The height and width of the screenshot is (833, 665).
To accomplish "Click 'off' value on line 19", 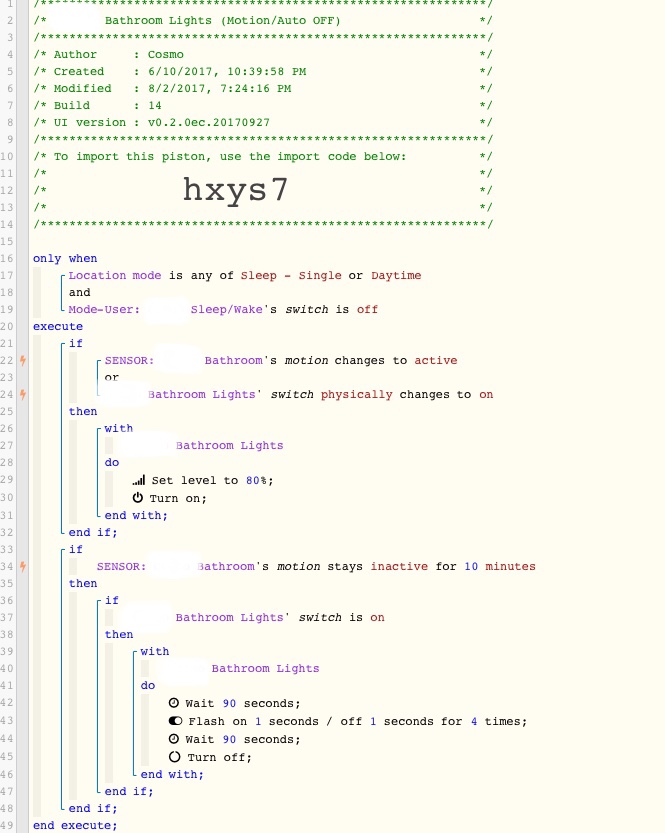I will tap(367, 309).
